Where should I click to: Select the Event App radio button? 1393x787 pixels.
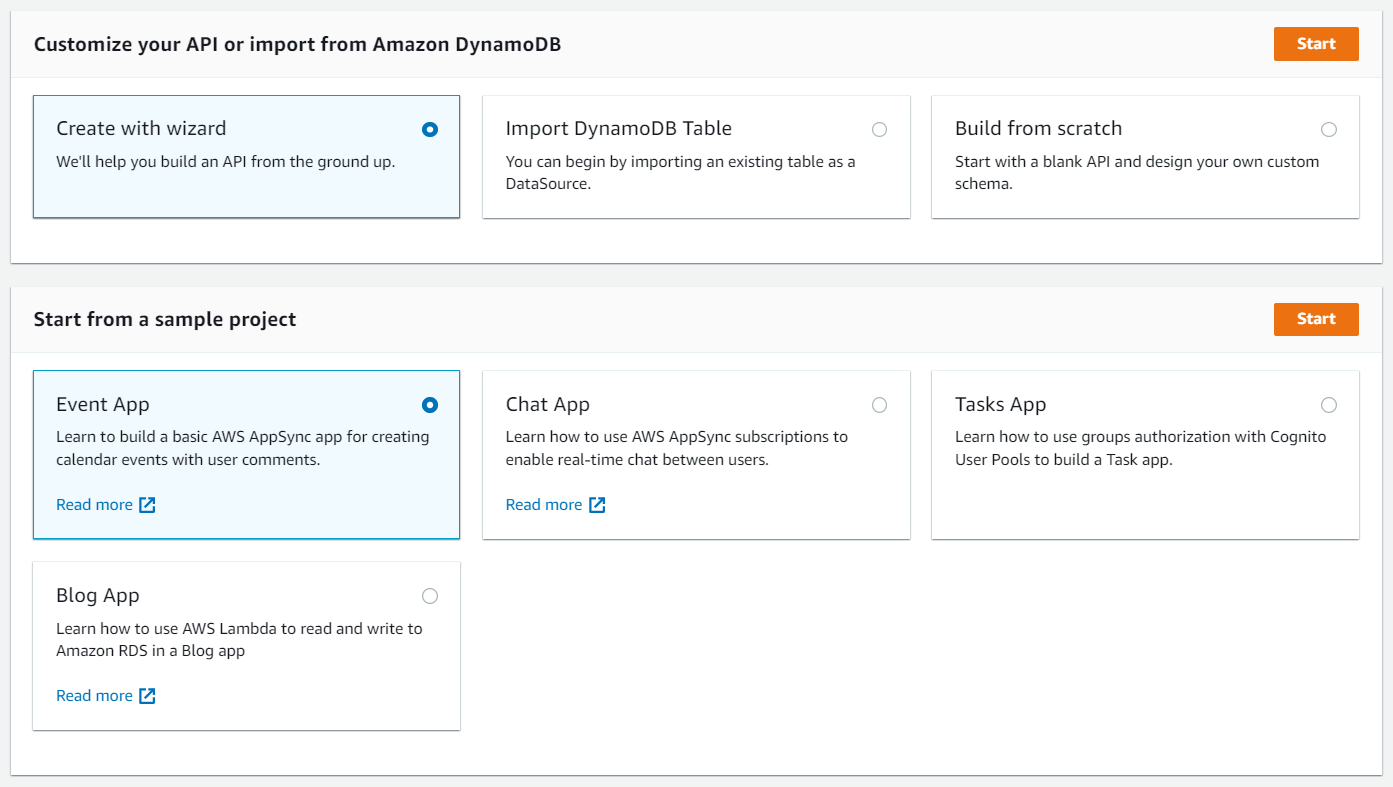coord(430,405)
